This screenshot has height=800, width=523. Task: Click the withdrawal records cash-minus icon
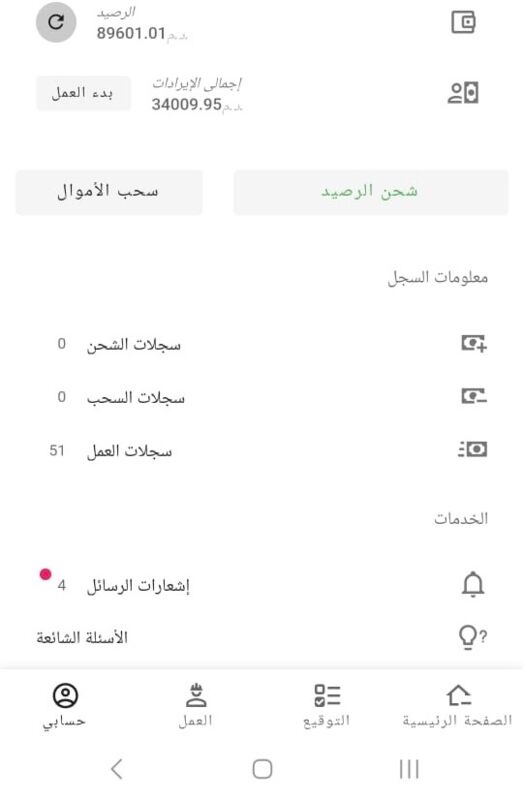tap(474, 396)
